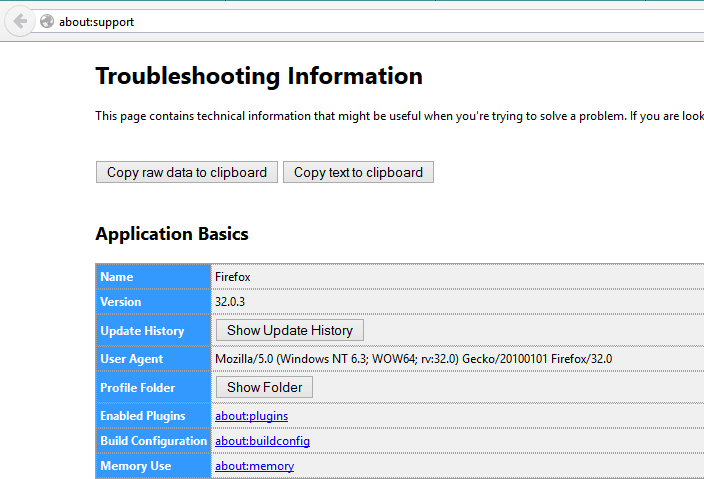Click the back navigation arrow button
Screen dimensions: 704x479
(x=19, y=21)
